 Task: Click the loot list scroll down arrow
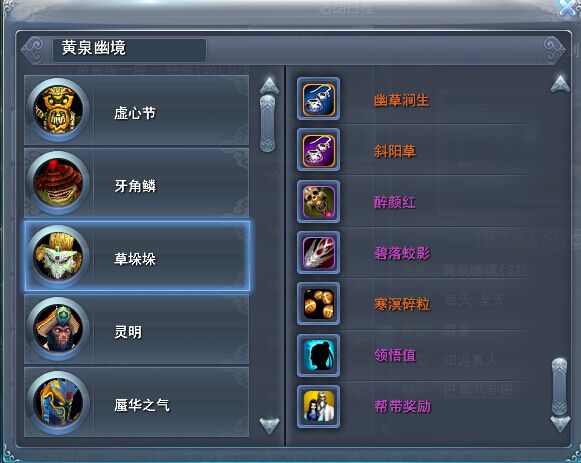point(560,424)
